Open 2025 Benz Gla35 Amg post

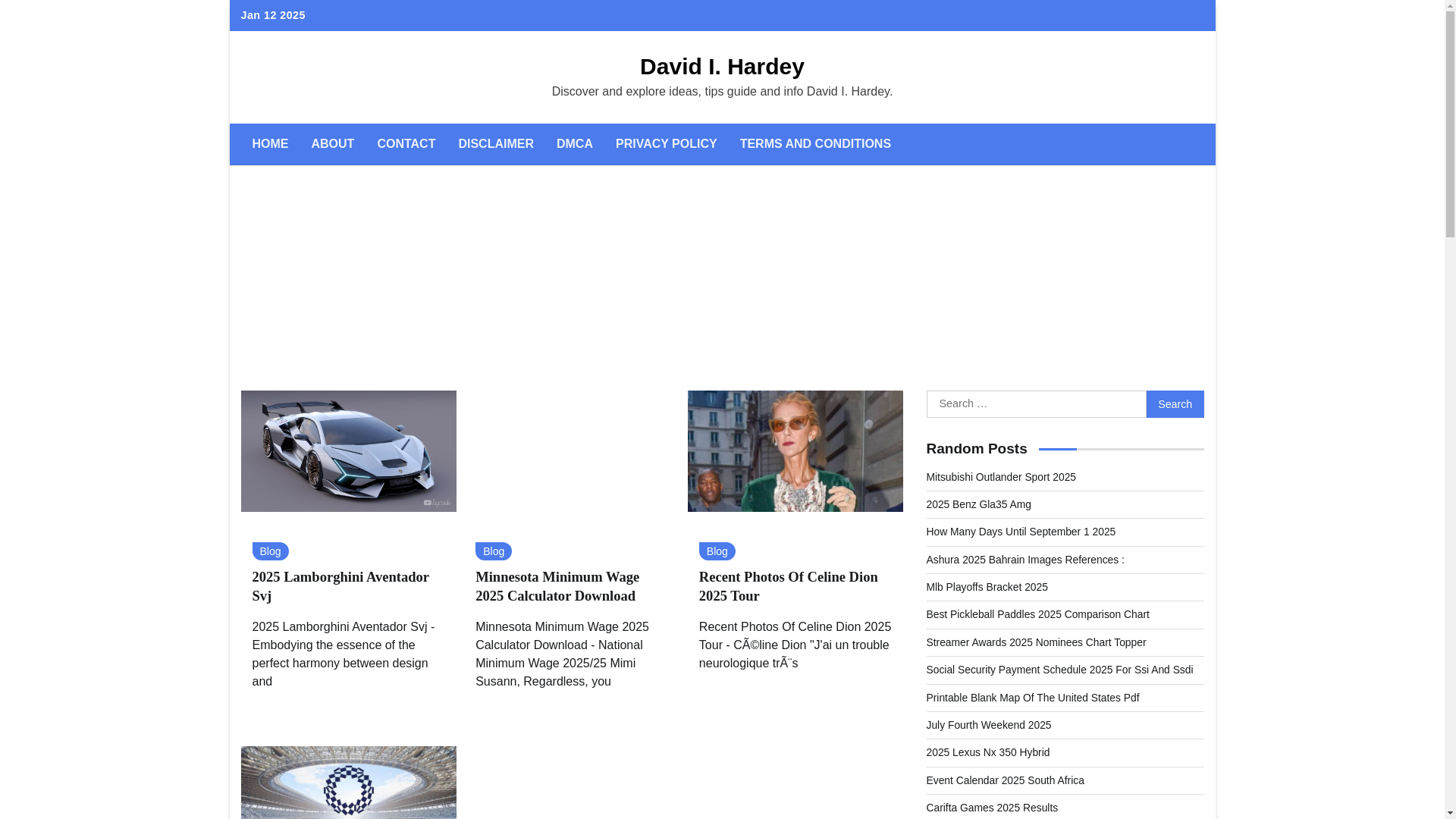click(x=978, y=504)
